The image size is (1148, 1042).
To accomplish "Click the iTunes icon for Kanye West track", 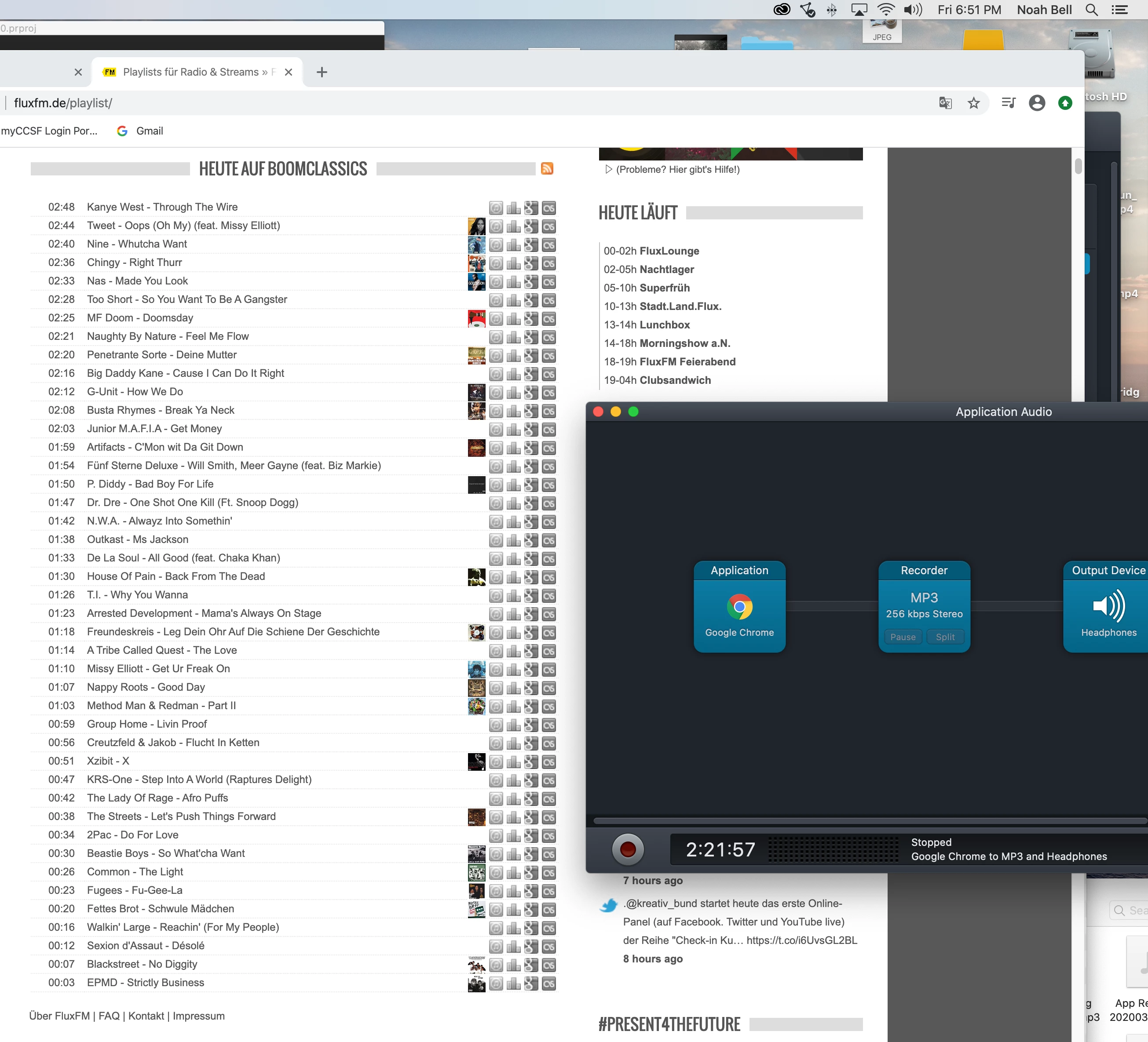I will tap(496, 208).
